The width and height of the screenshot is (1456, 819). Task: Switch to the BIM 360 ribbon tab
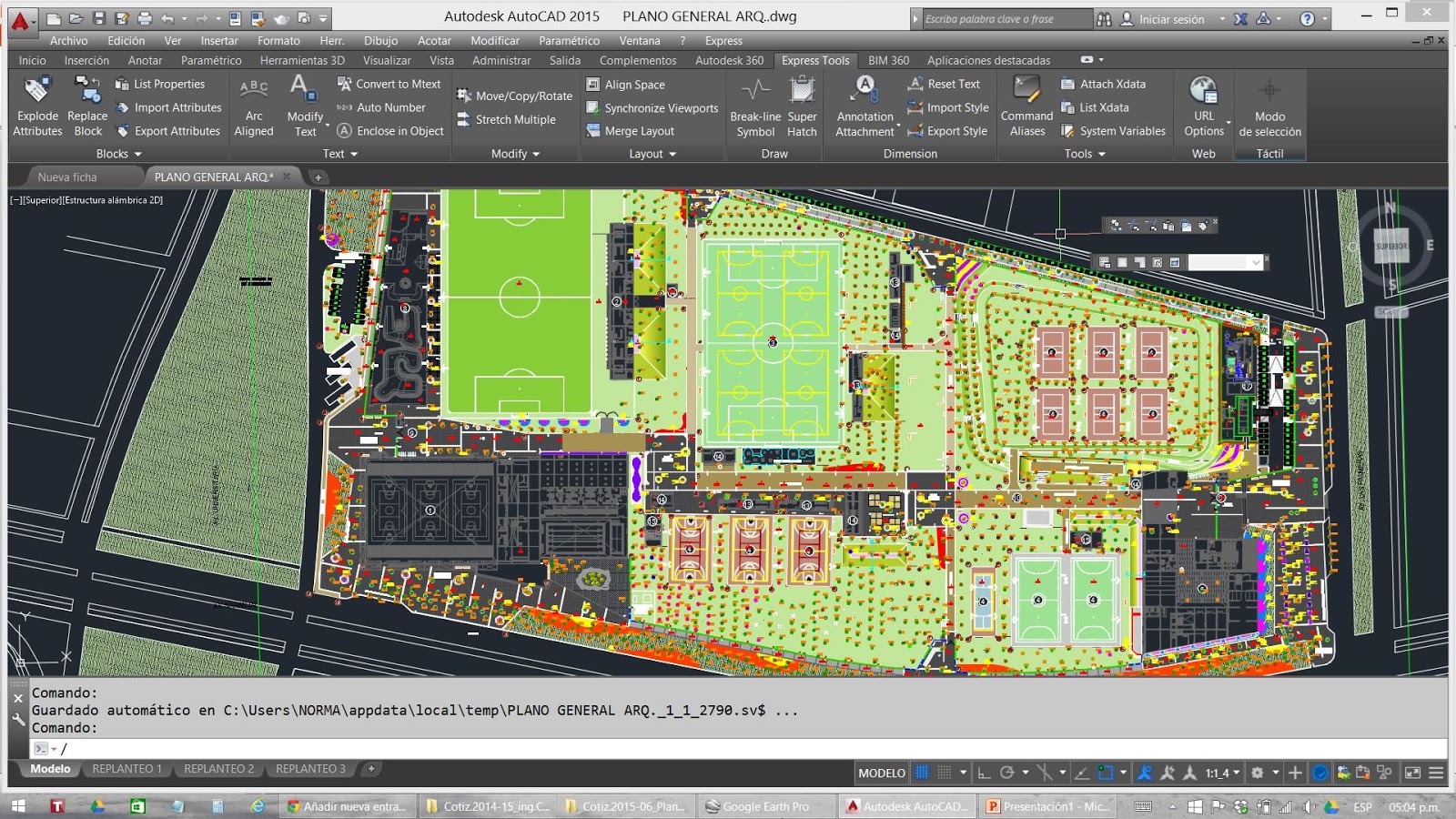coord(888,60)
